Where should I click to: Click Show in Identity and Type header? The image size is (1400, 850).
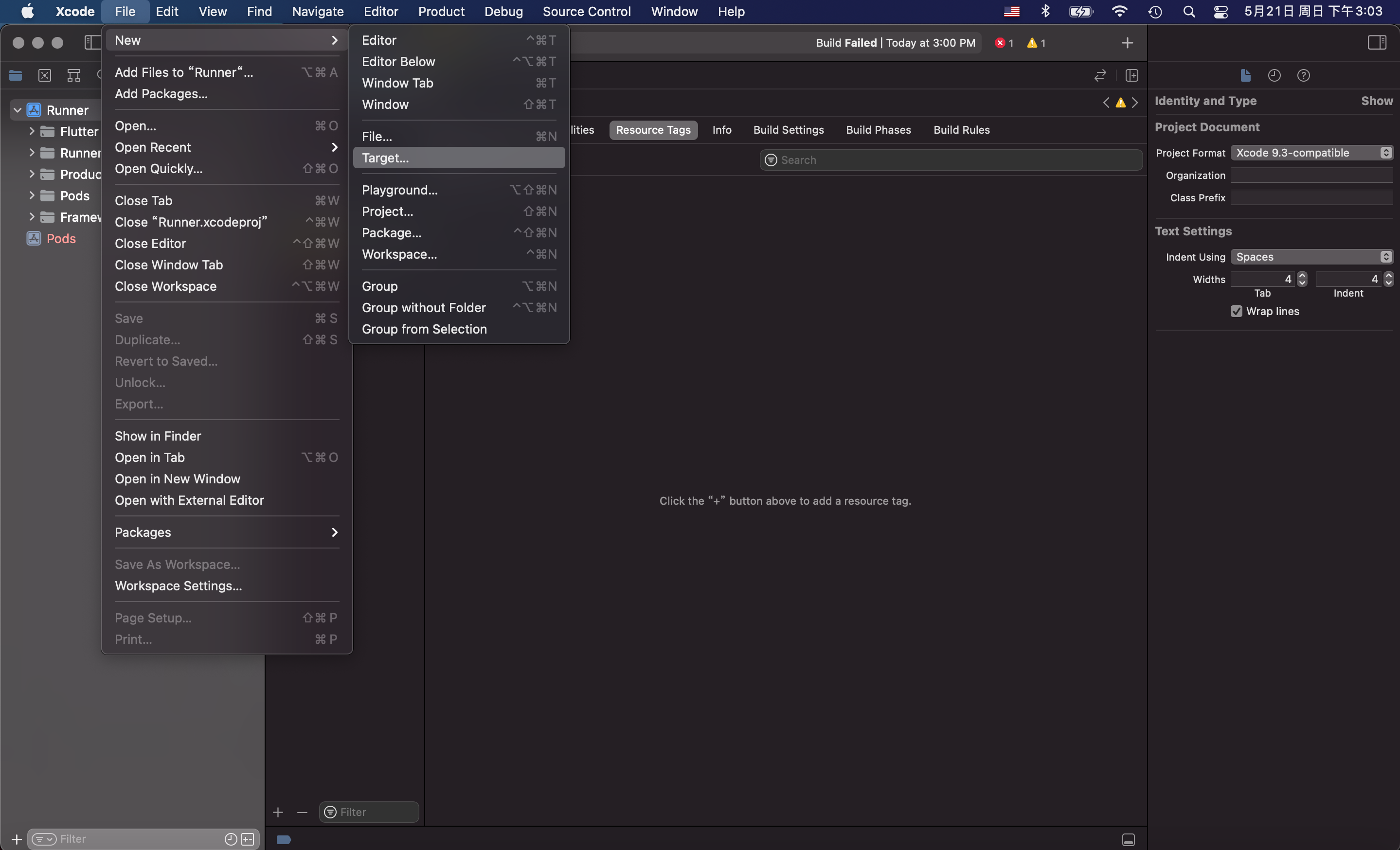(x=1376, y=101)
